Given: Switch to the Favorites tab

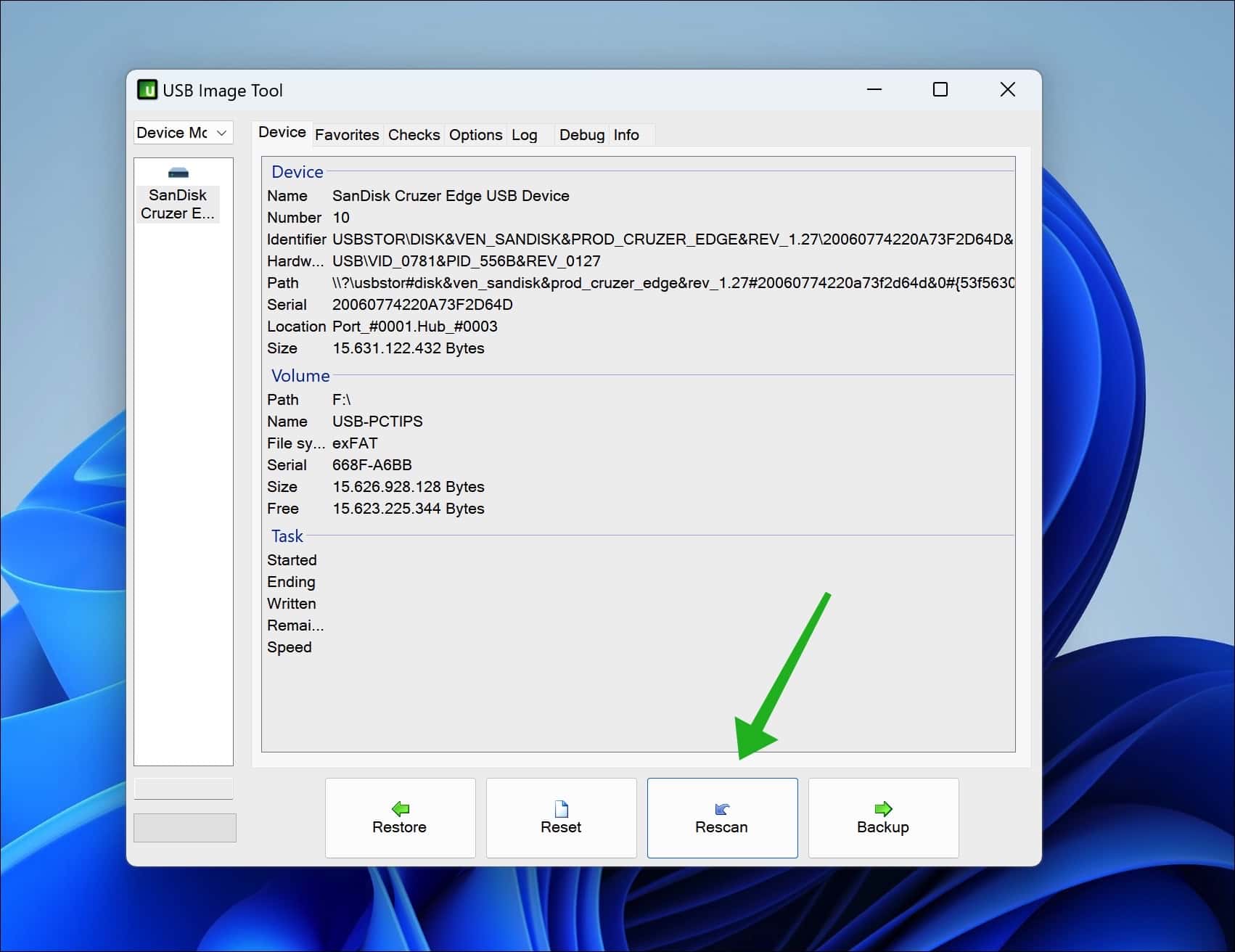Looking at the screenshot, I should (x=347, y=134).
